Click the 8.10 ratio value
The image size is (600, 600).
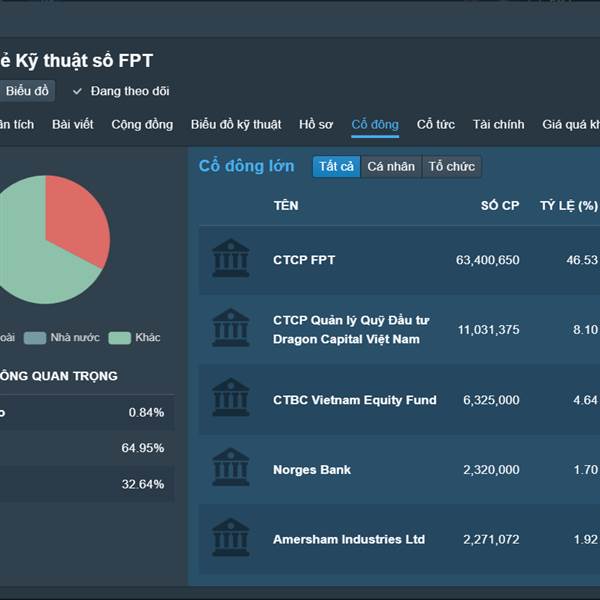point(585,329)
